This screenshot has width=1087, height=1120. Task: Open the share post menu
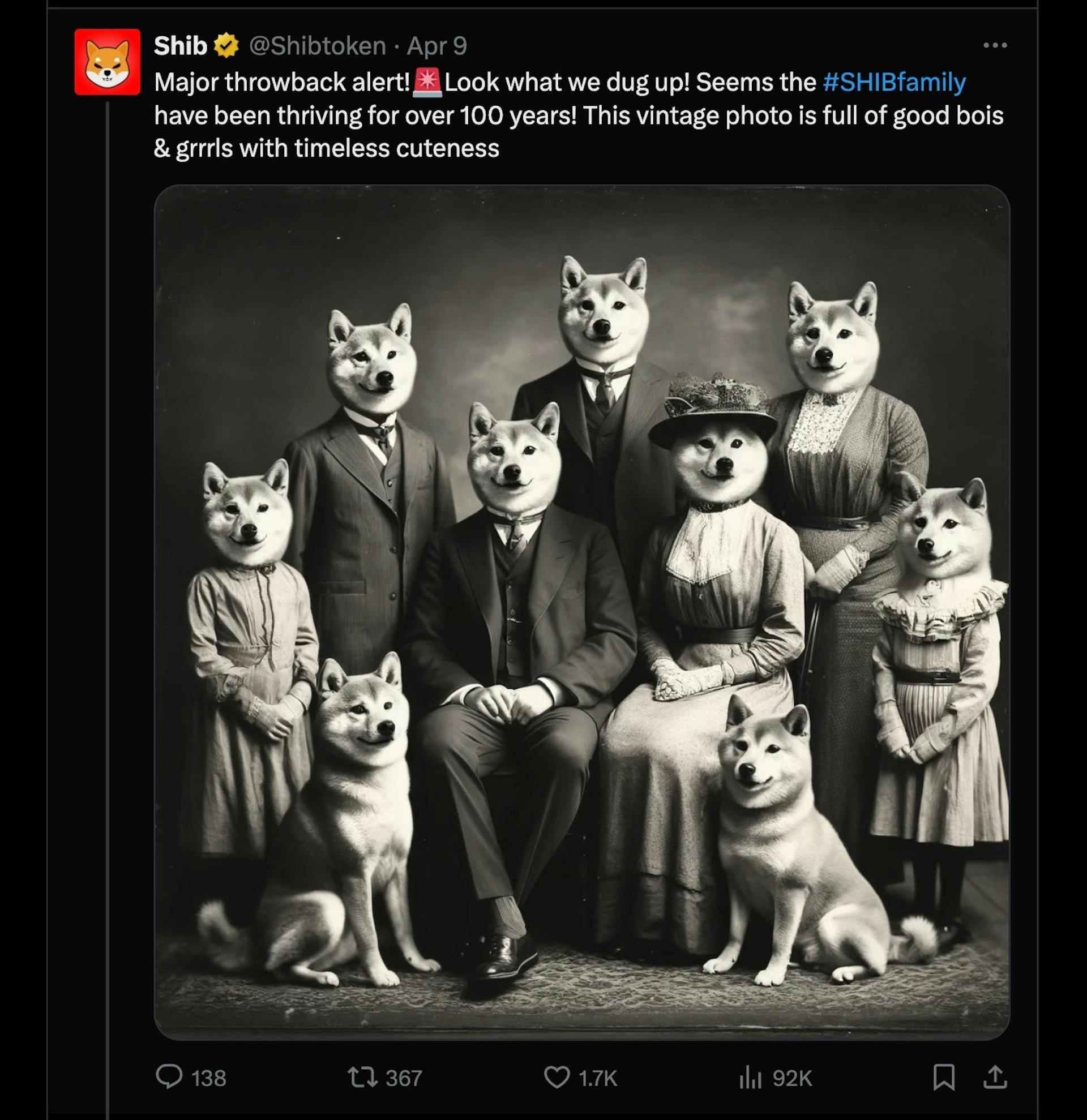[995, 1077]
